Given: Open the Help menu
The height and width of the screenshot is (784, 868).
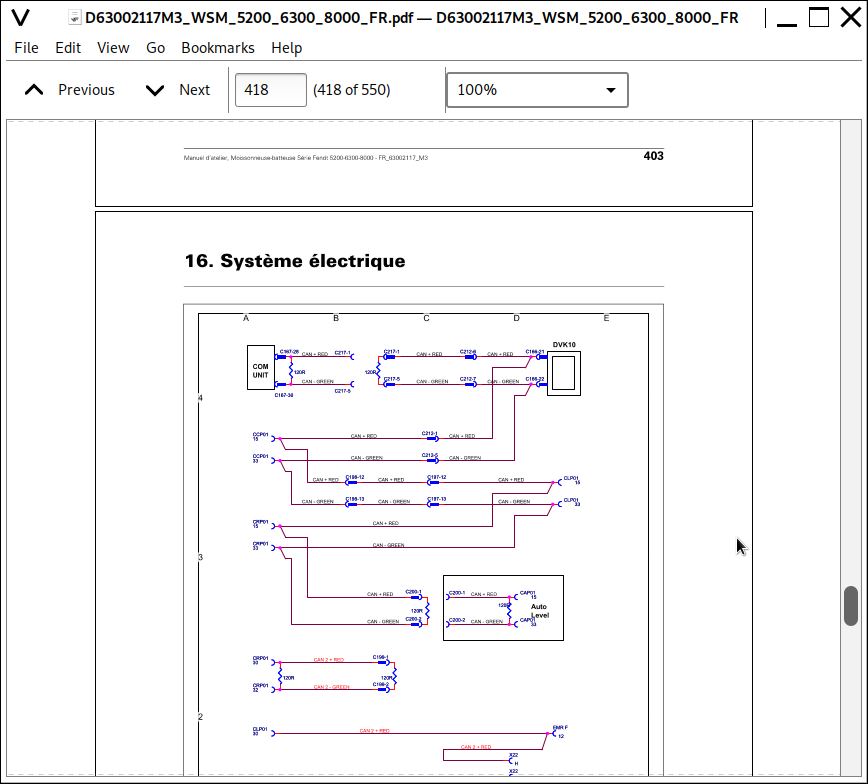Looking at the screenshot, I should pyautogui.click(x=286, y=48).
